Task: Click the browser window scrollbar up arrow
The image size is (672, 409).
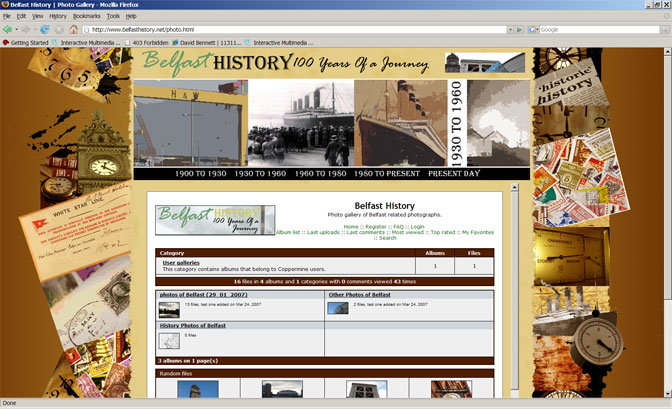Action: pyautogui.click(x=668, y=51)
